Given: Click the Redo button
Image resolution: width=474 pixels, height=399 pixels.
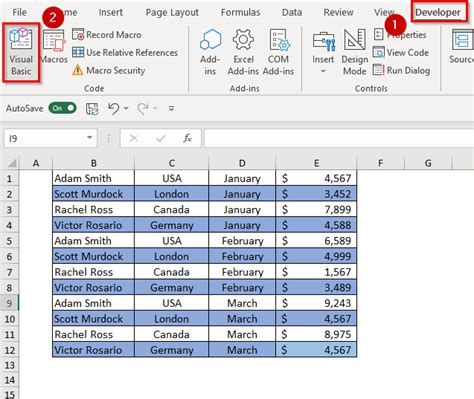Looking at the screenshot, I should click(143, 109).
